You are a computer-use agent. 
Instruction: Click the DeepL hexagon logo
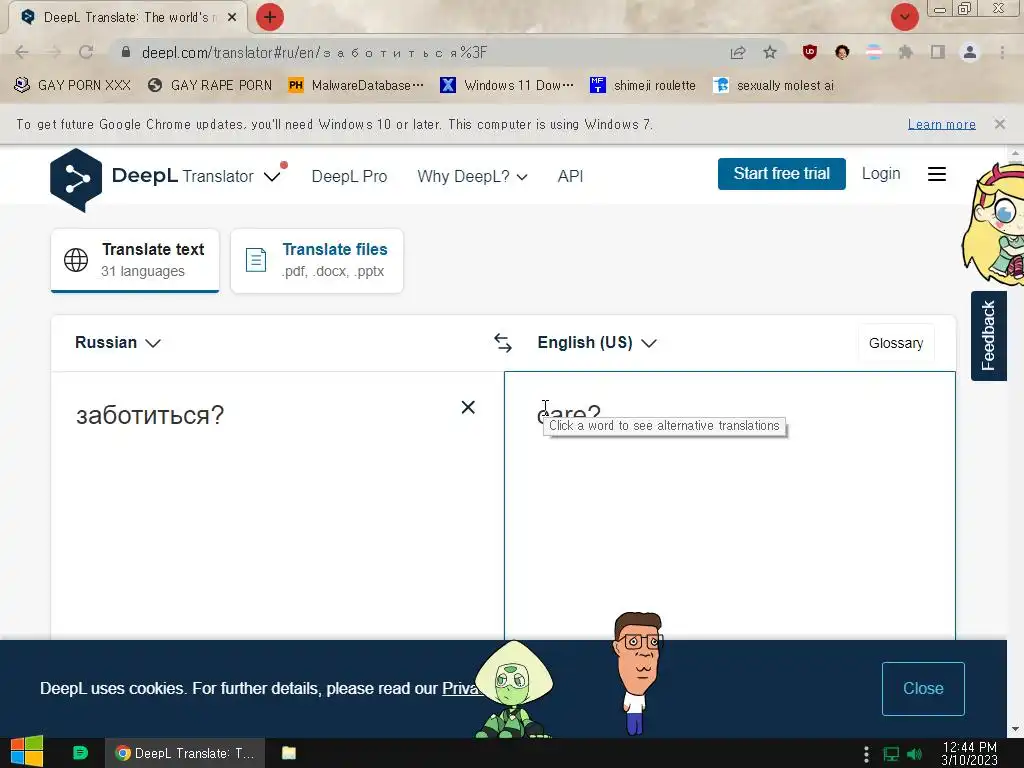click(x=76, y=180)
